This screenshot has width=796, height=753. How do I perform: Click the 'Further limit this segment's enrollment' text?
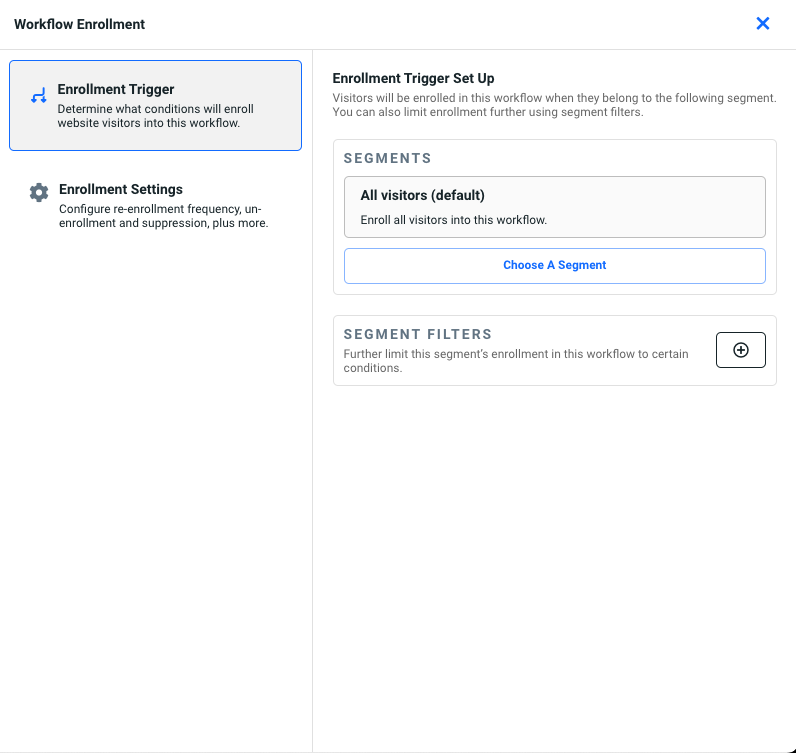pos(515,354)
